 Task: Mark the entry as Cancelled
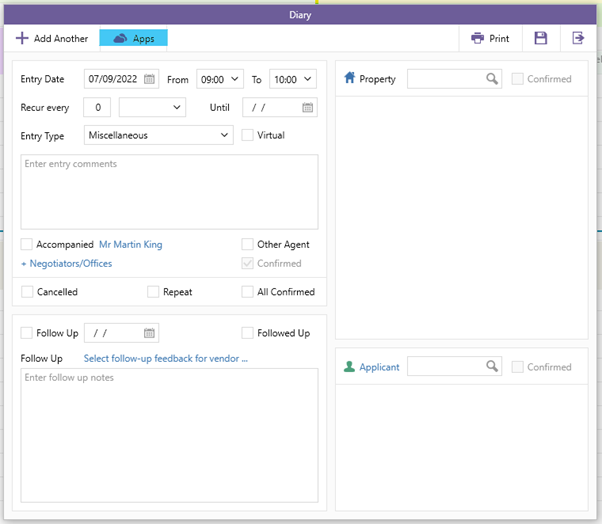point(27,292)
